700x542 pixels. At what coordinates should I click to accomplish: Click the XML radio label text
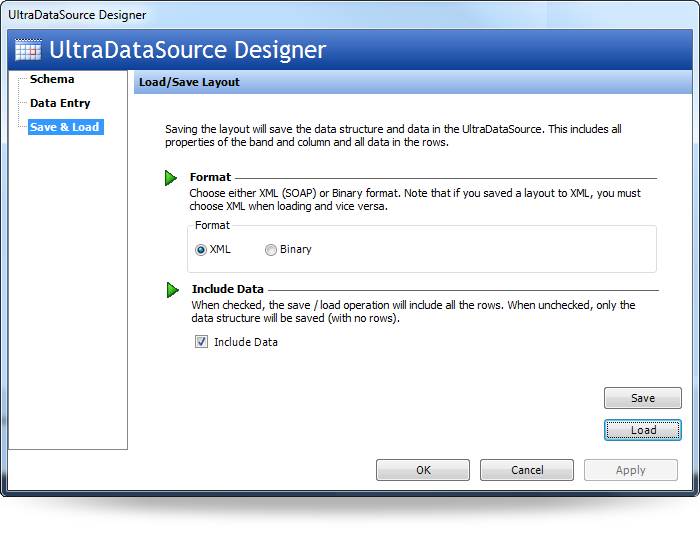220,249
